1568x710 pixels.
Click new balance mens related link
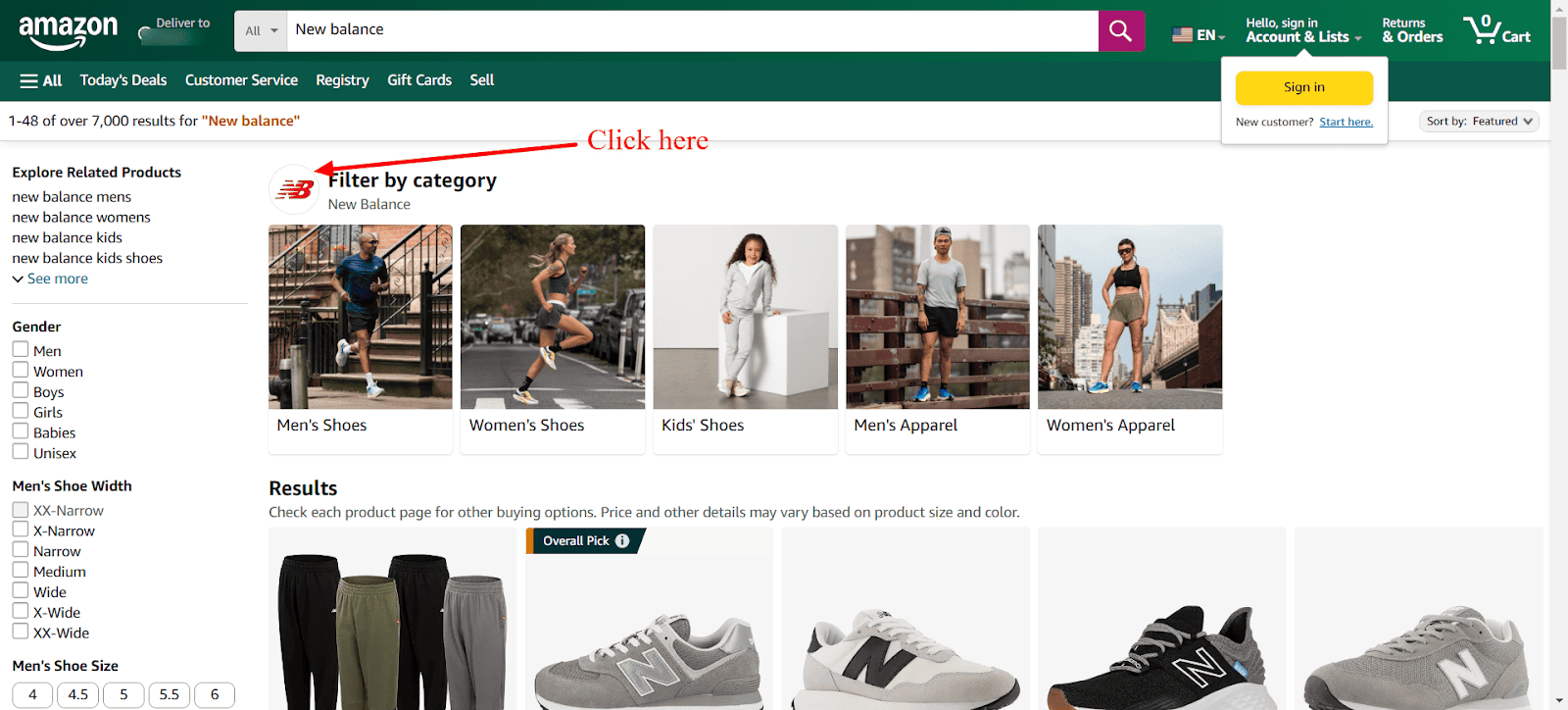click(x=72, y=197)
